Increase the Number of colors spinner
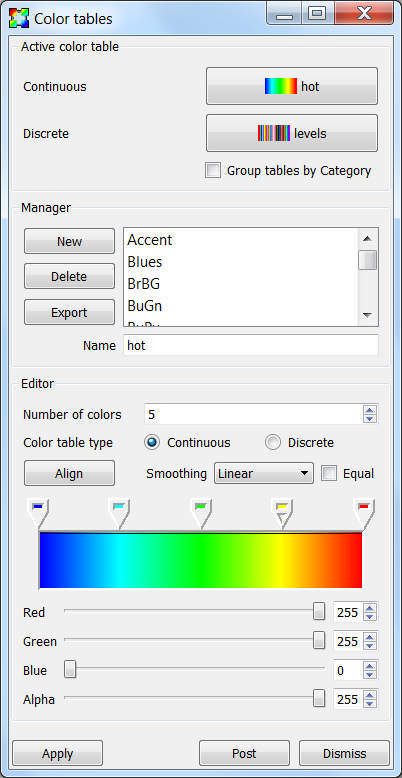This screenshot has width=402, height=778. pos(370,409)
